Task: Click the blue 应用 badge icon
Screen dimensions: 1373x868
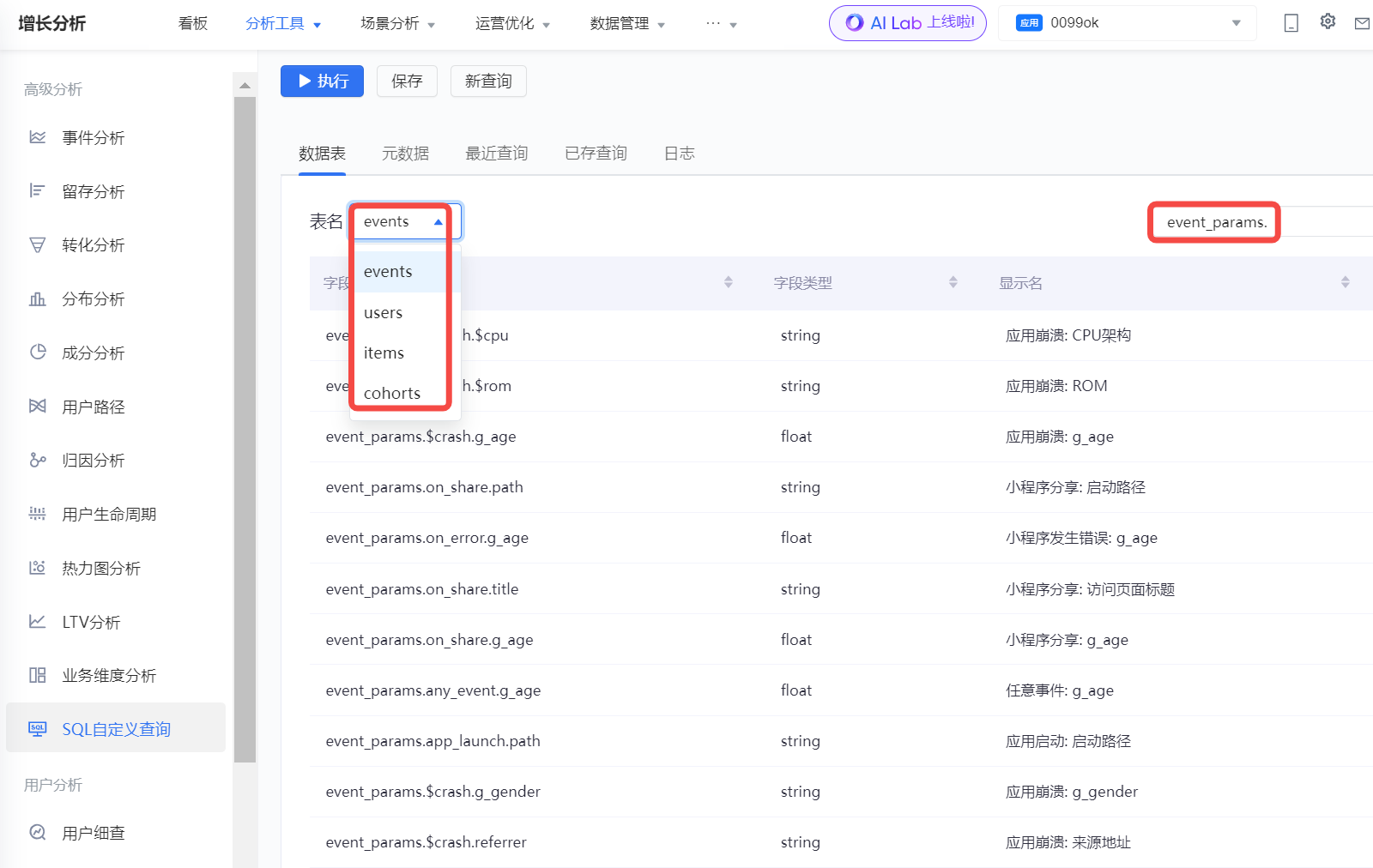Action: coord(1029,23)
